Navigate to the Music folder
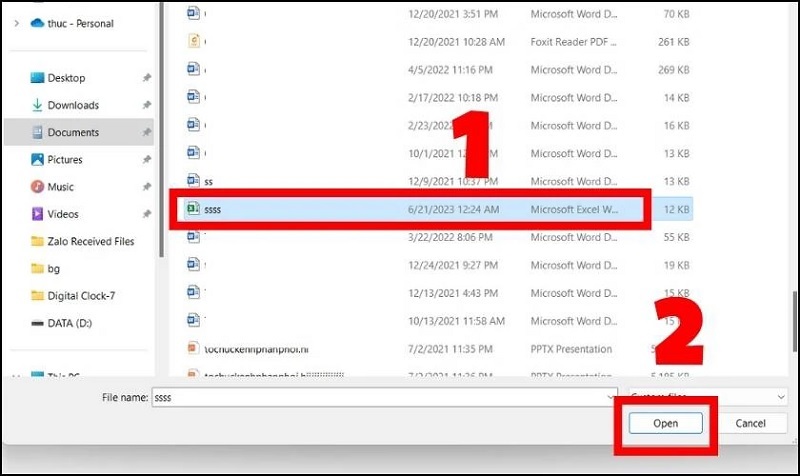800x476 pixels. [x=60, y=187]
